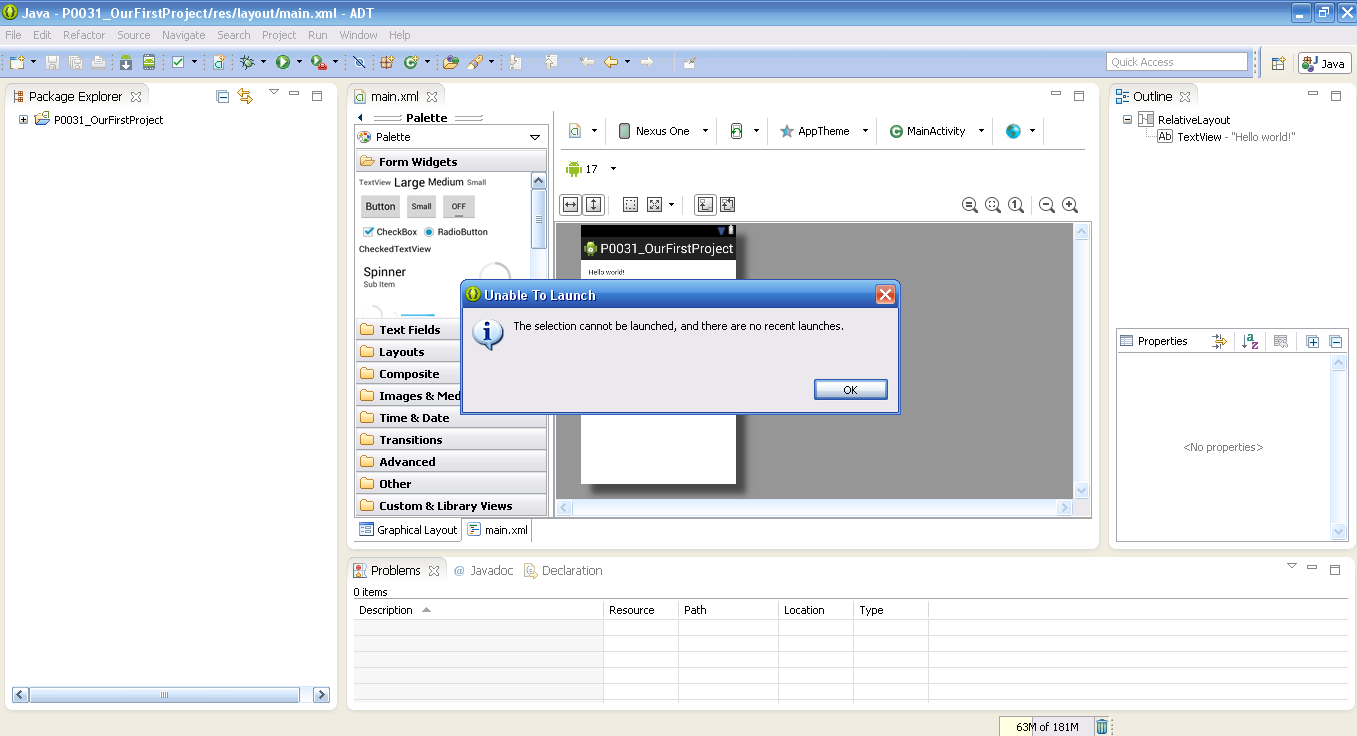1357x736 pixels.
Task: Click OK in the Unable To Launch dialog
Action: click(850, 390)
